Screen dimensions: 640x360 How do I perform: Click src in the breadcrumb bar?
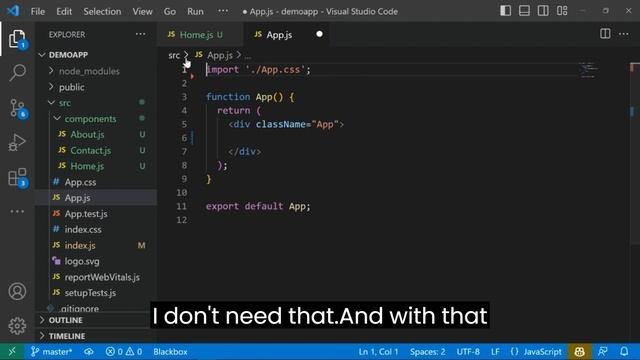[174, 55]
